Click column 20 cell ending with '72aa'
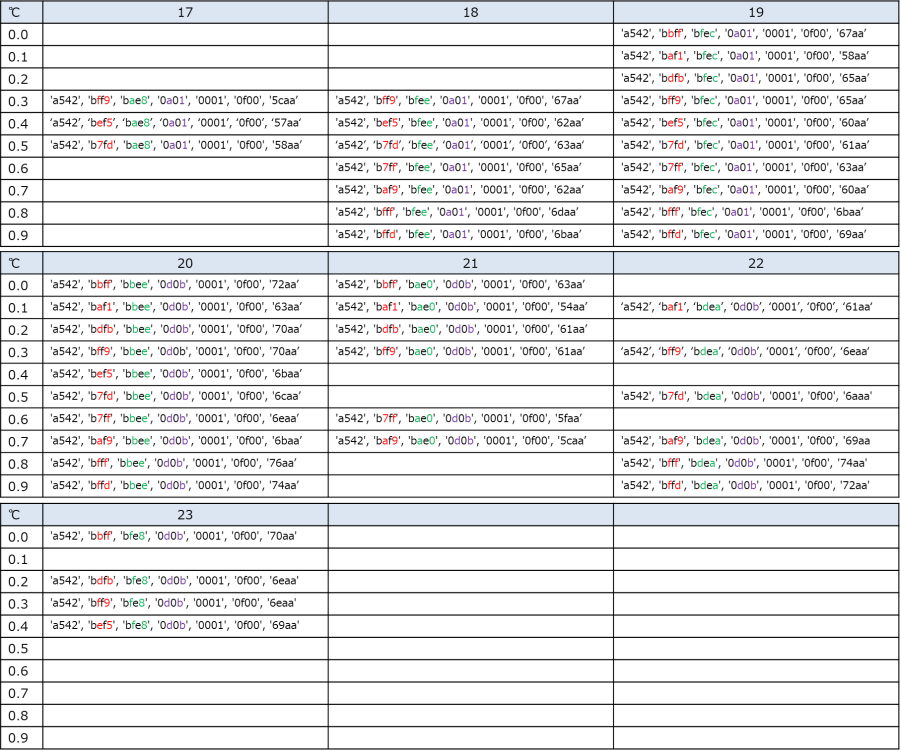 [x=185, y=285]
